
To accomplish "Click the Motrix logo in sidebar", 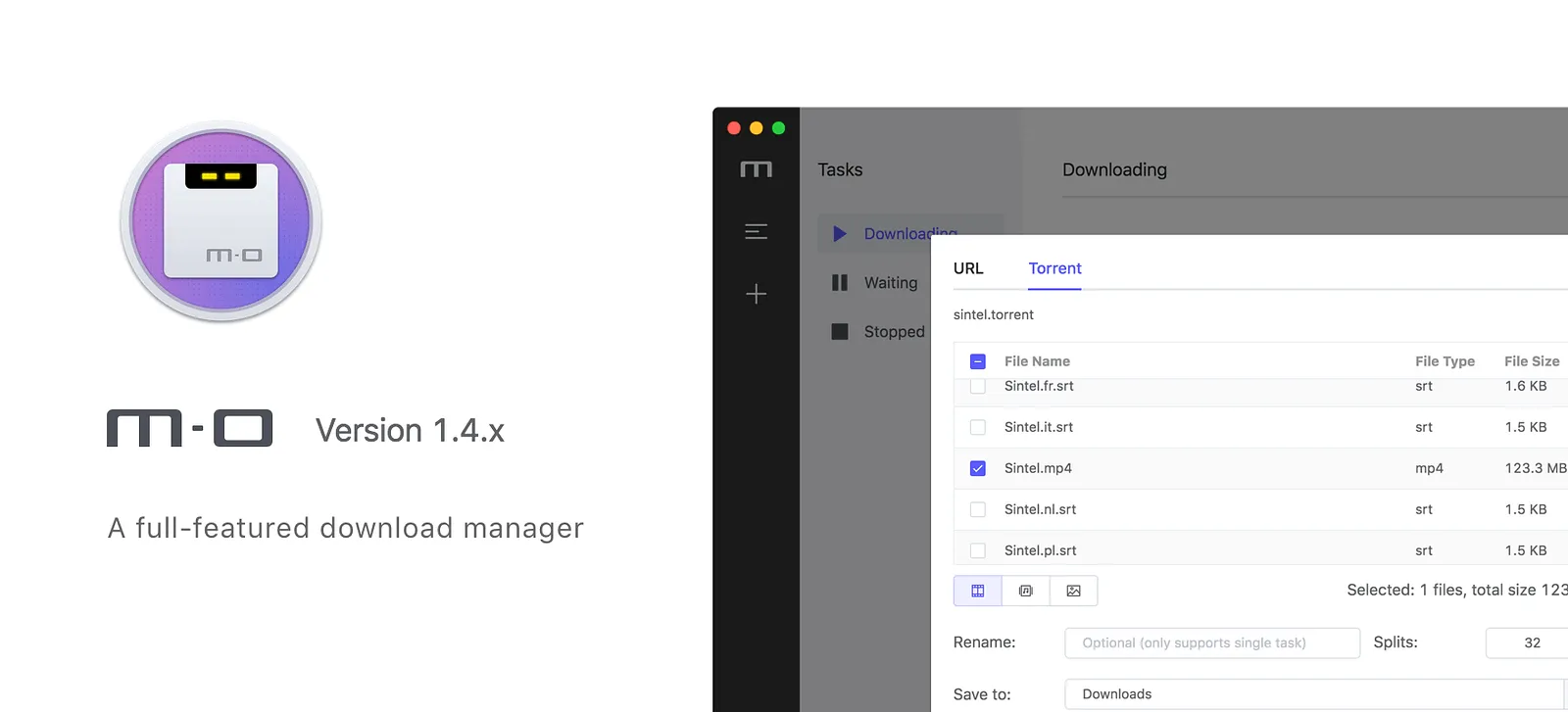I will (756, 169).
